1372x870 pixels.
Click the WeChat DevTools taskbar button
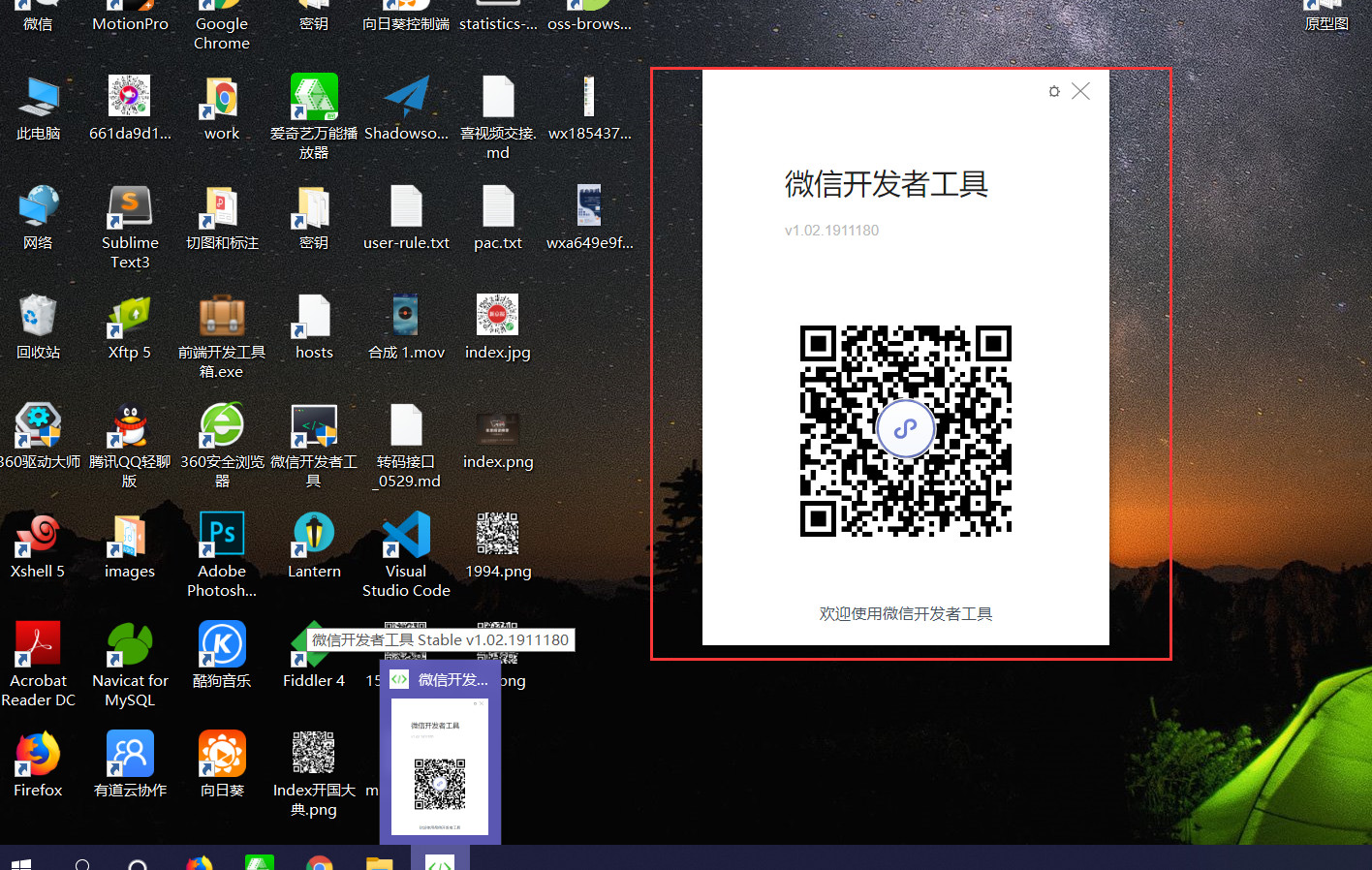[440, 858]
